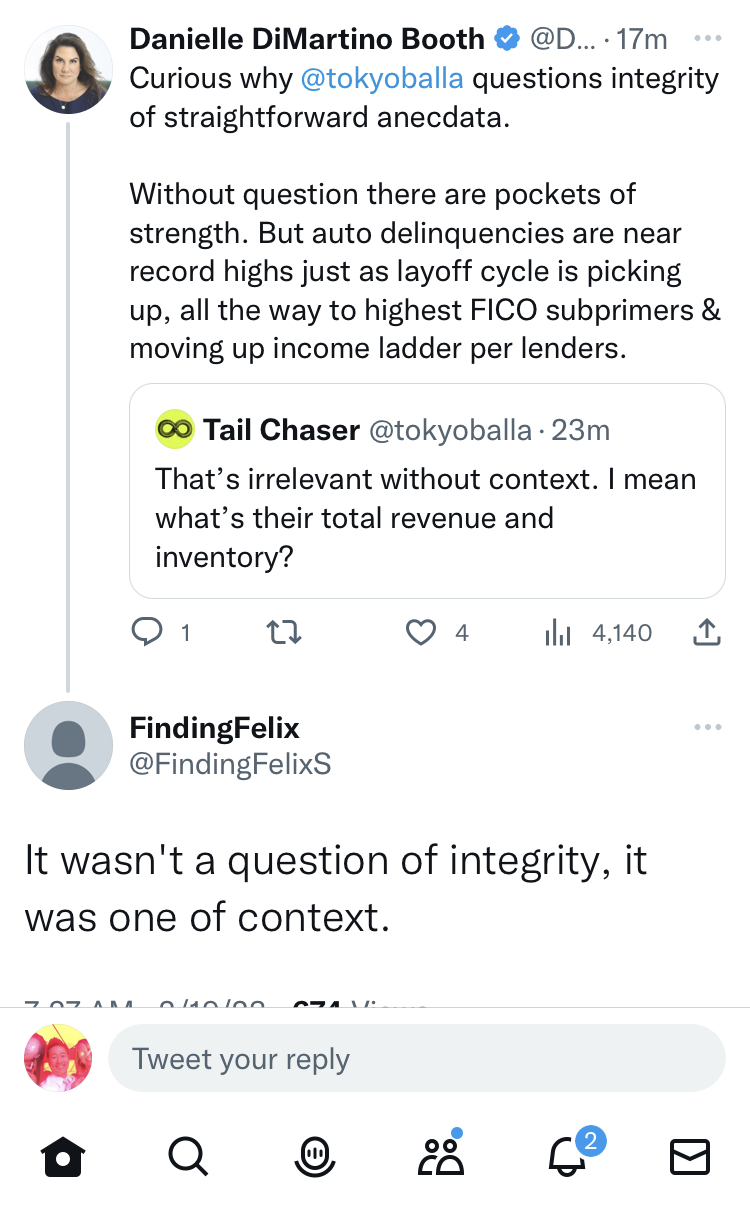Open Direct Messages envelope icon
The width and height of the screenshot is (750, 1206).
[x=689, y=1157]
